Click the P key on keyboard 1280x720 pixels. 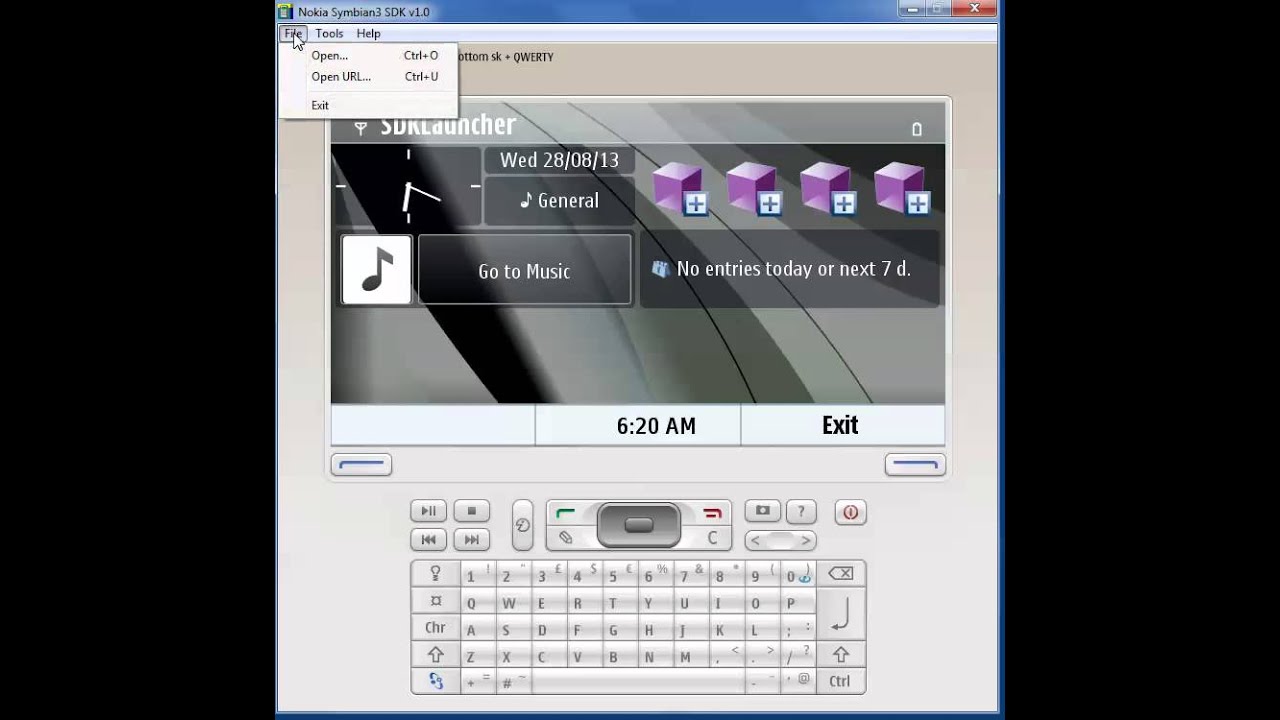797,603
